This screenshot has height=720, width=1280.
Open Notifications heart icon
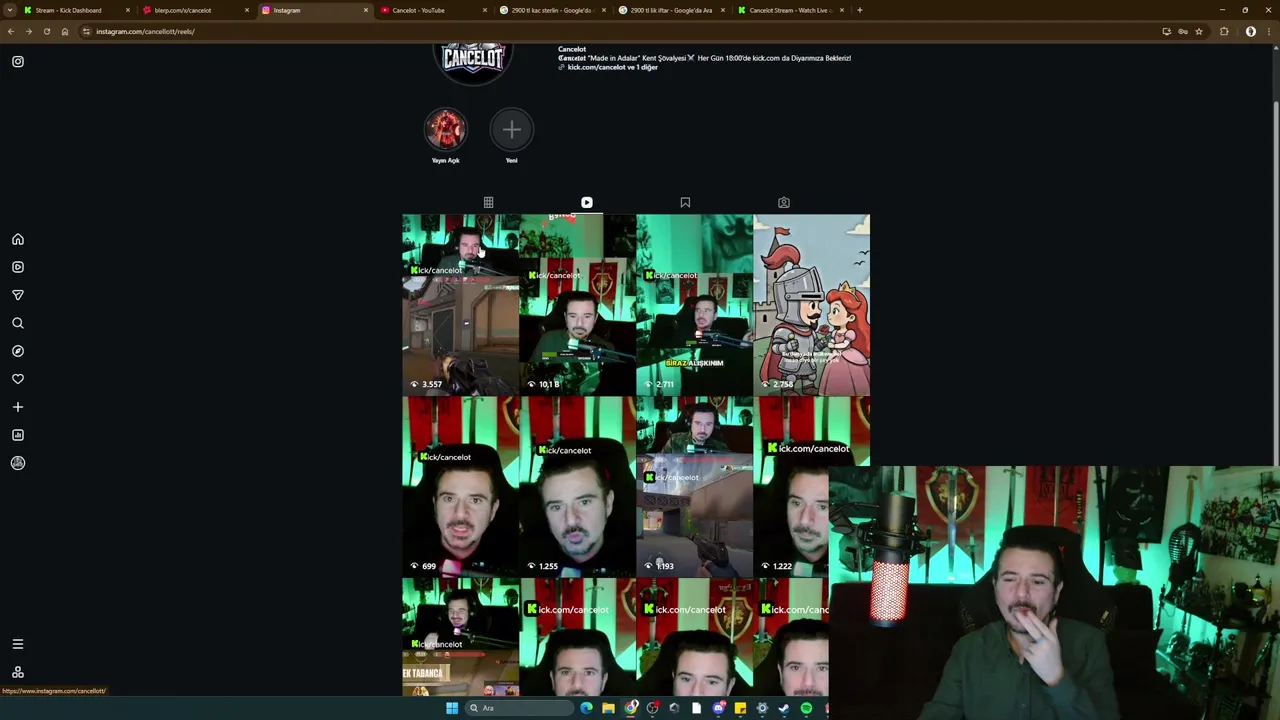[x=18, y=379]
